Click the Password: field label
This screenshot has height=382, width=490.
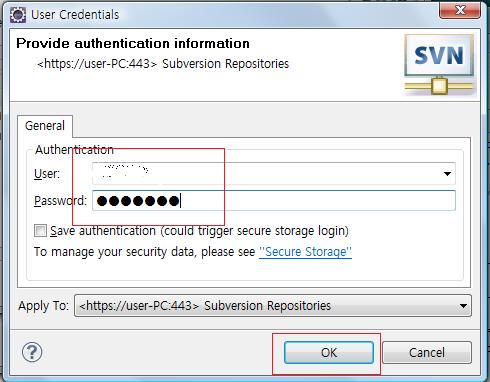pos(60,201)
